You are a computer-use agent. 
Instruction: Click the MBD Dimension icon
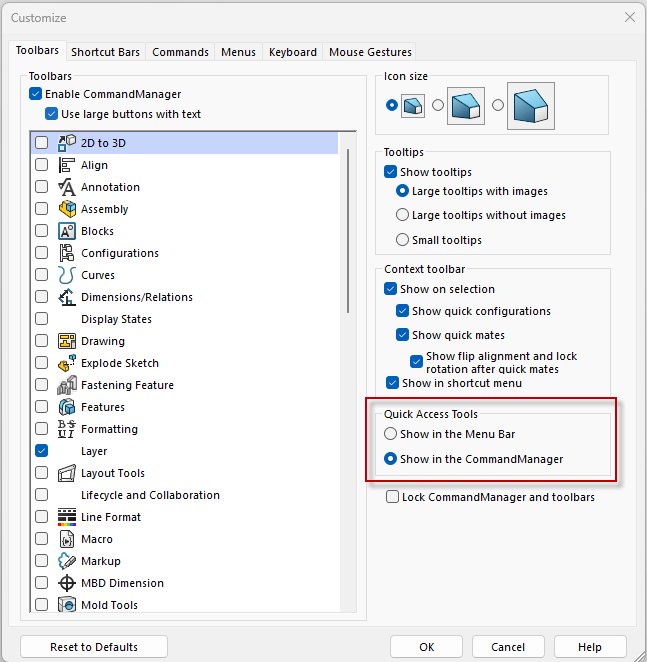coord(67,583)
